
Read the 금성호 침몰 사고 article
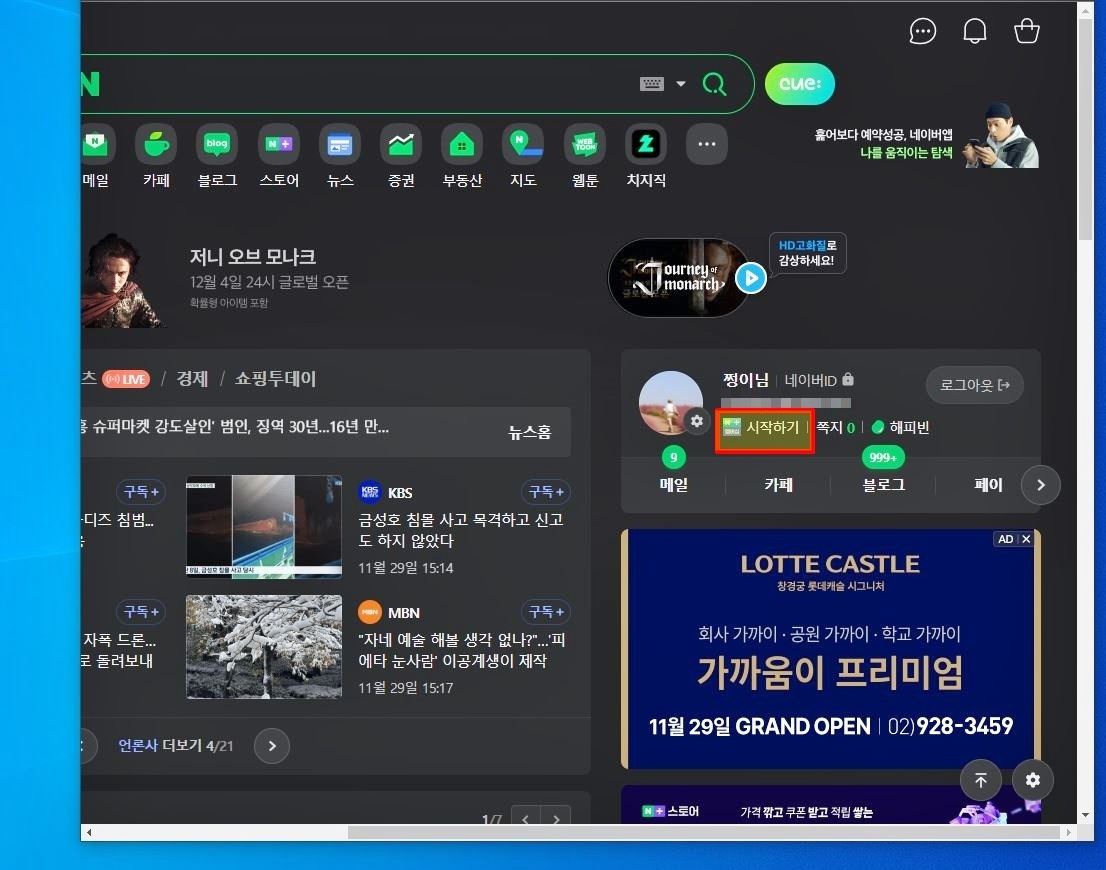coord(461,530)
